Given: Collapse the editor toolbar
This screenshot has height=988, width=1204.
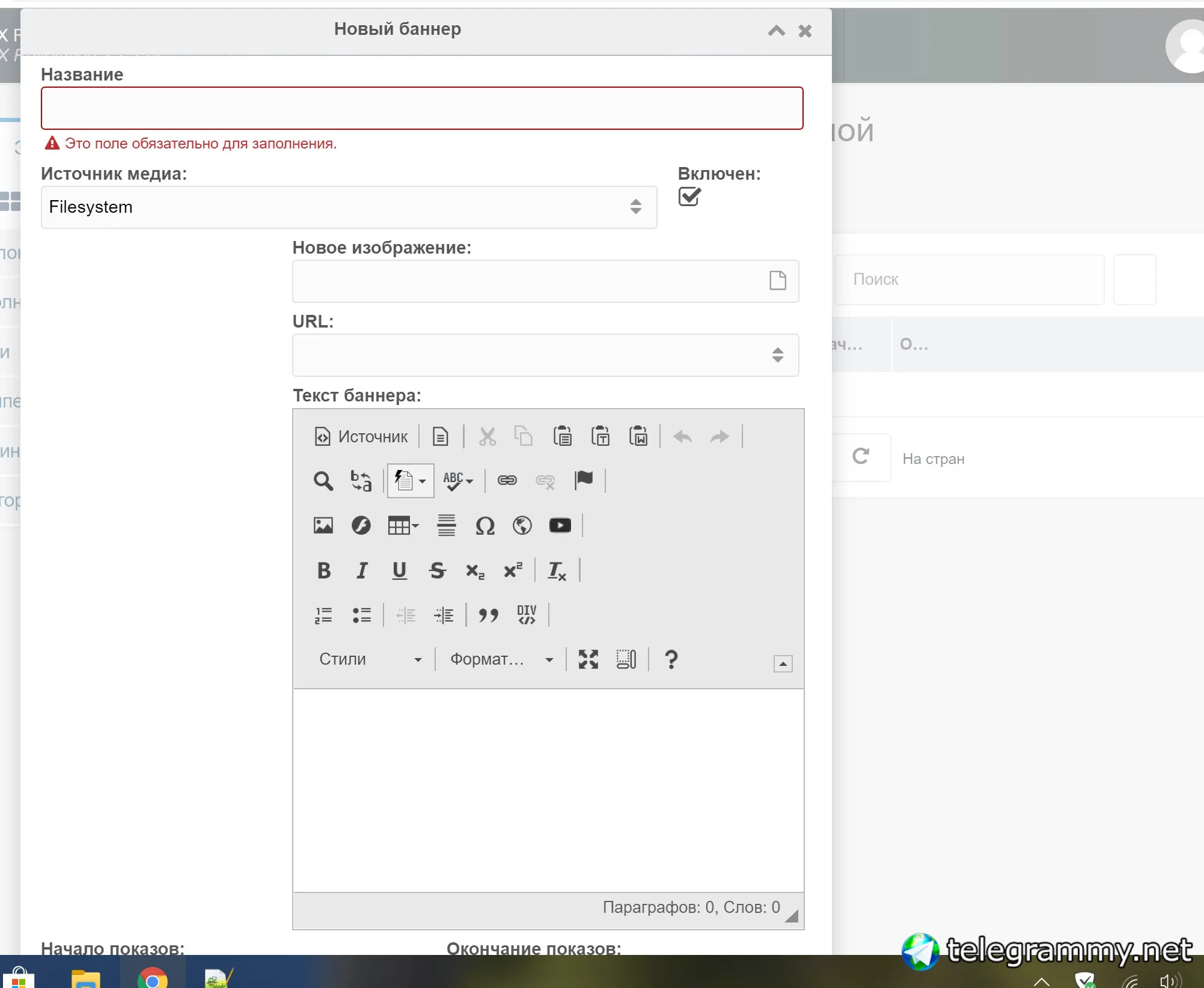Looking at the screenshot, I should [x=783, y=663].
